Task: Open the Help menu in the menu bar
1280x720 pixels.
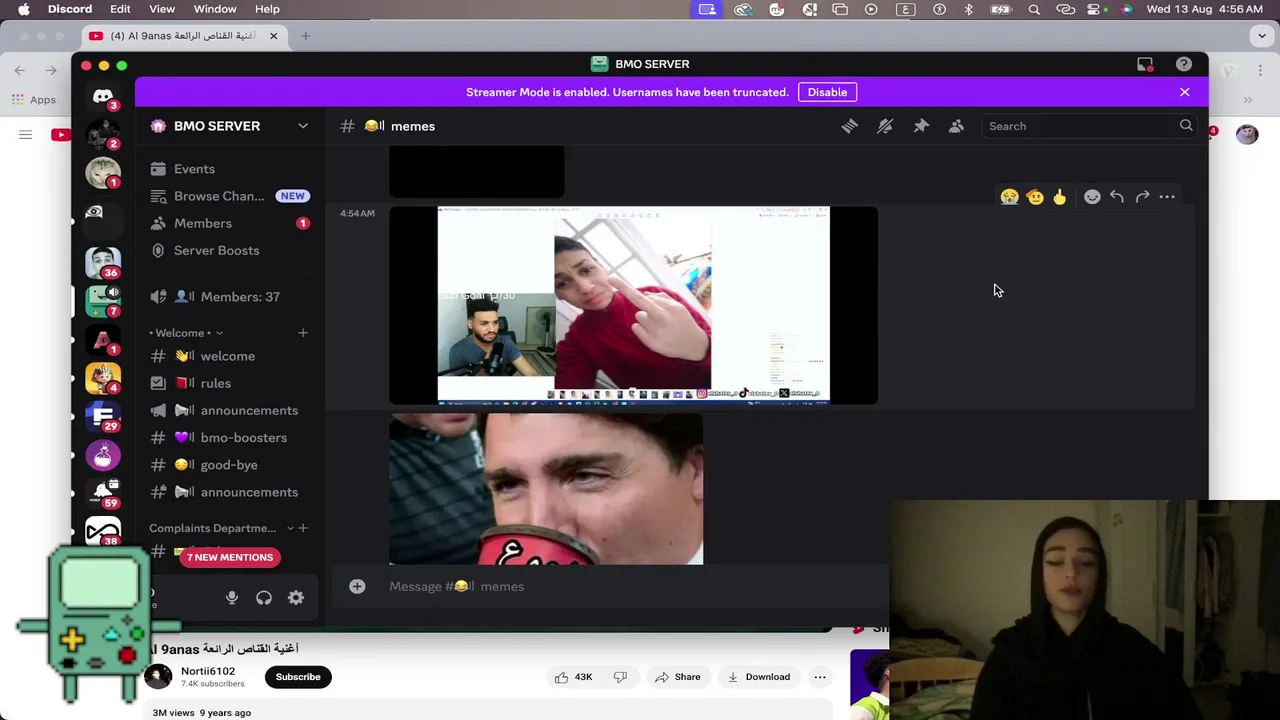Action: (x=267, y=9)
